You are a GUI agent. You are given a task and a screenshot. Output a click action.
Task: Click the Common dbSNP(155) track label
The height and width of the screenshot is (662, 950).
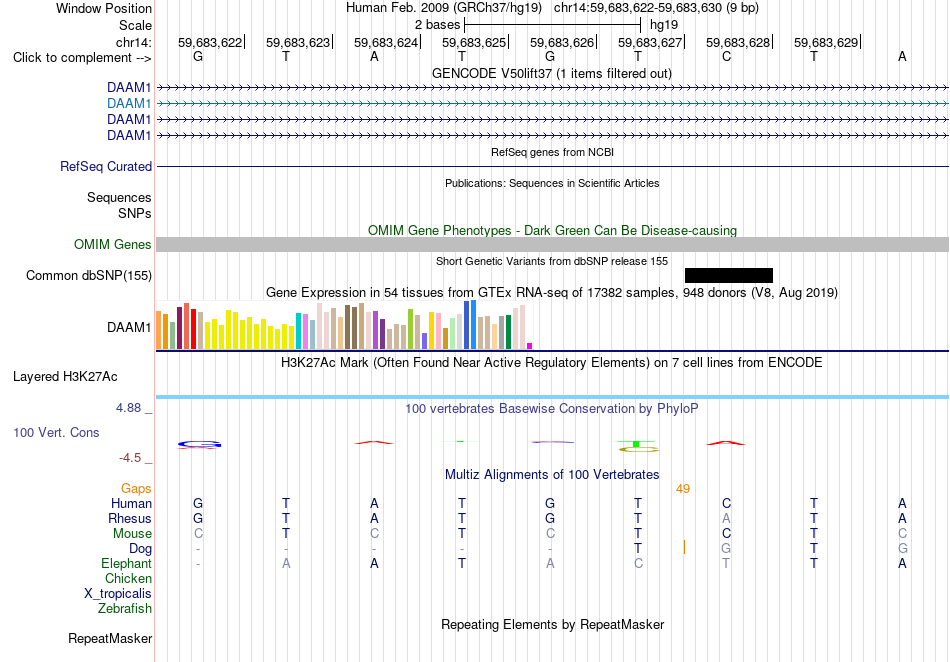[x=89, y=276]
